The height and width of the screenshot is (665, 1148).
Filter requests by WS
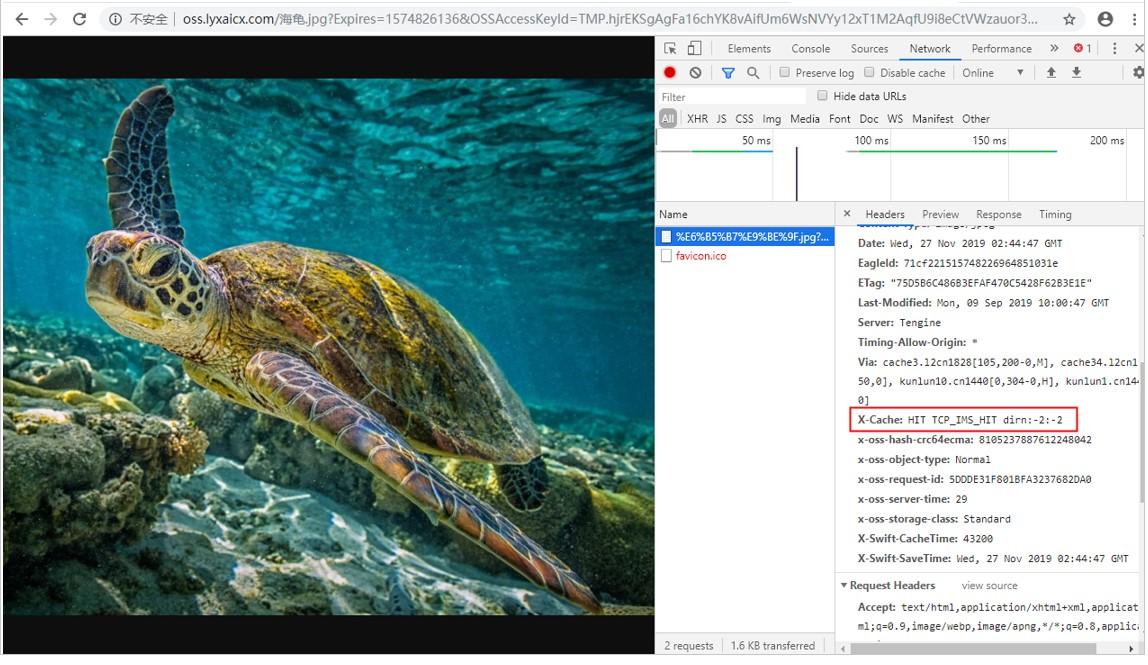[x=895, y=119]
